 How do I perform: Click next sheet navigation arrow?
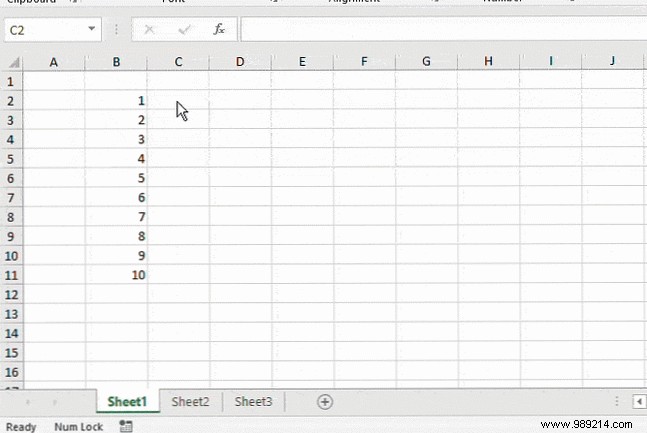[x=54, y=402]
